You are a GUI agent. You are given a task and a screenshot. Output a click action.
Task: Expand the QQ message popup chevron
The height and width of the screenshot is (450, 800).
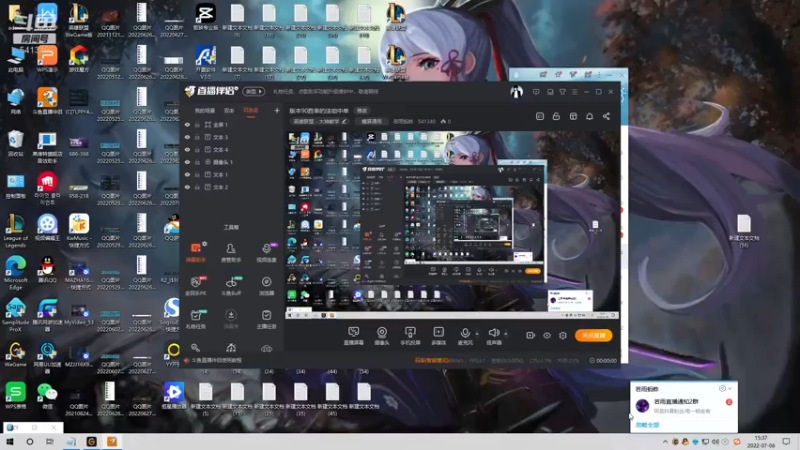click(x=730, y=389)
